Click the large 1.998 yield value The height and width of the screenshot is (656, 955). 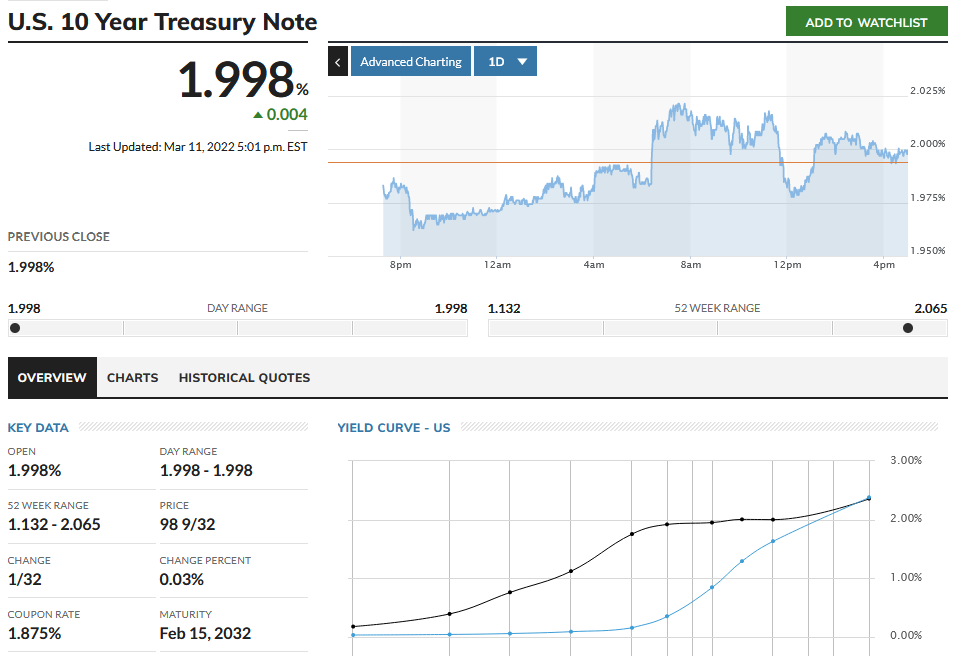coord(236,79)
